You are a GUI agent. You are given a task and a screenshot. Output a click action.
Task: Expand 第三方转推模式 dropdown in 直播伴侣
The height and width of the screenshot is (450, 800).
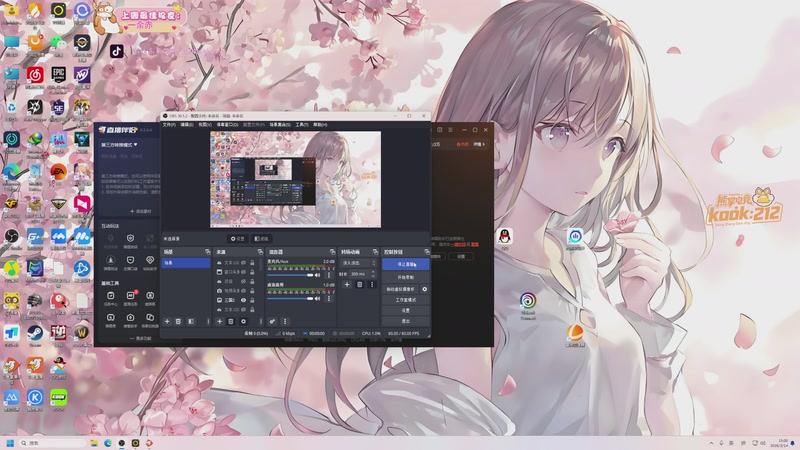(119, 145)
